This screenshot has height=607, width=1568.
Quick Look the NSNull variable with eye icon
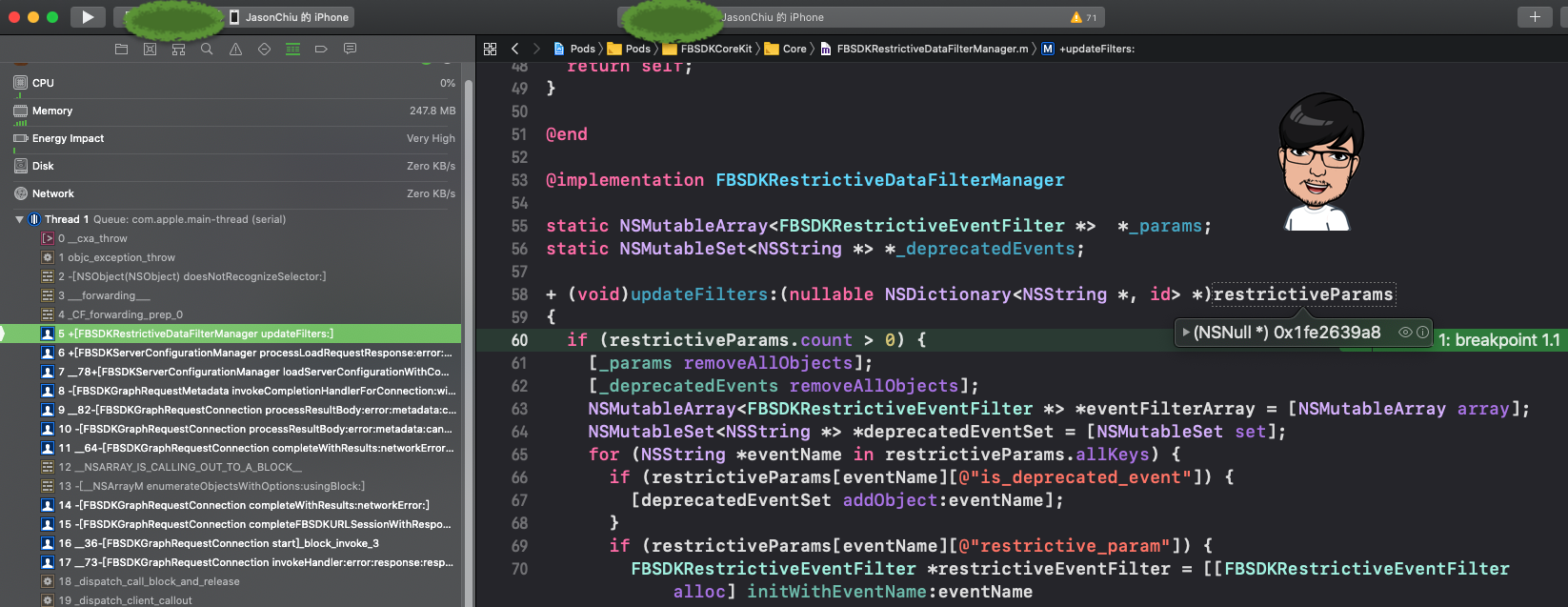click(1404, 333)
